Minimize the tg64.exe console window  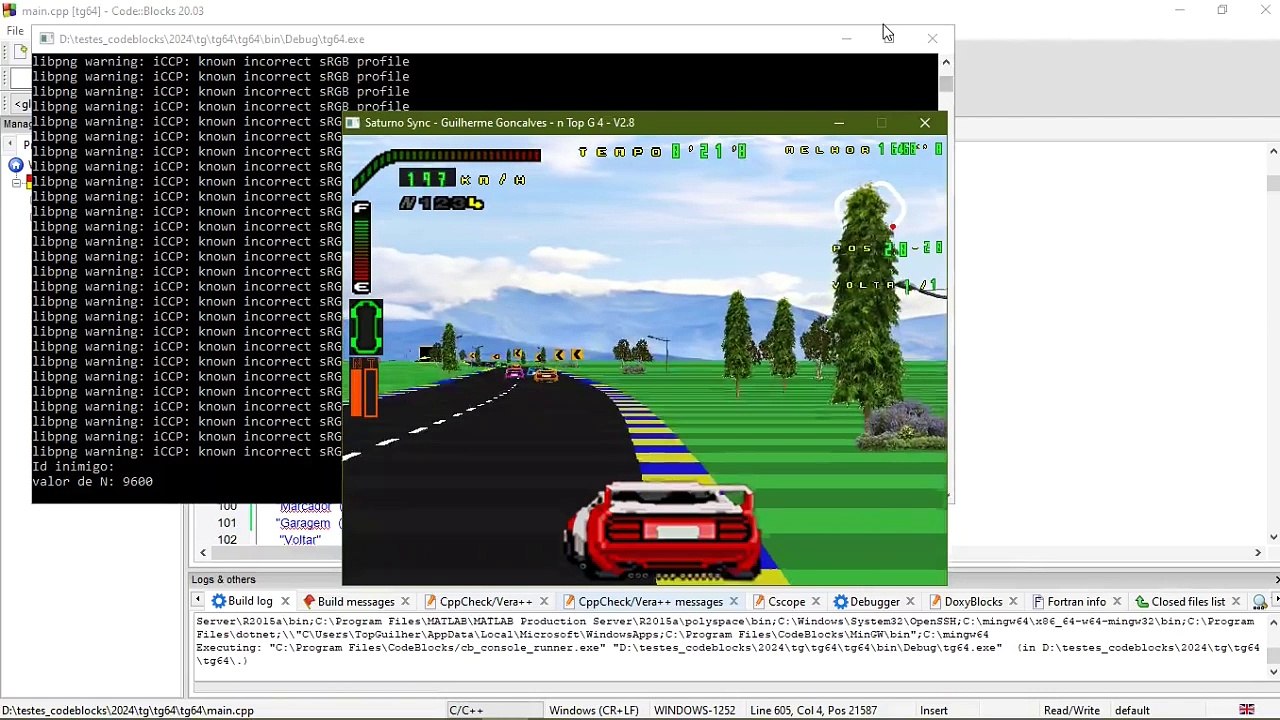(846, 39)
